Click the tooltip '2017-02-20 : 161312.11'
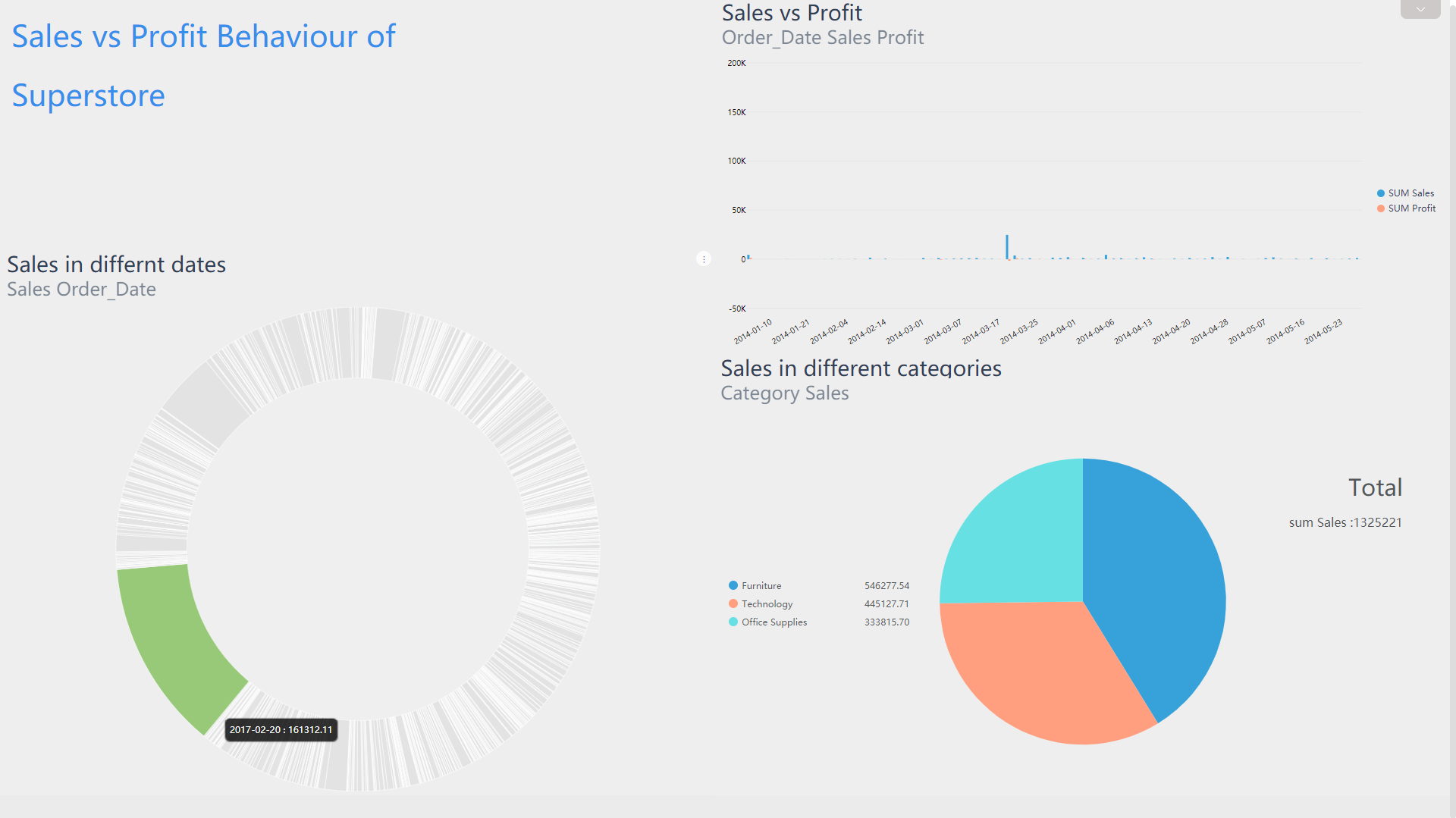Viewport: 1456px width, 818px height. 281,730
